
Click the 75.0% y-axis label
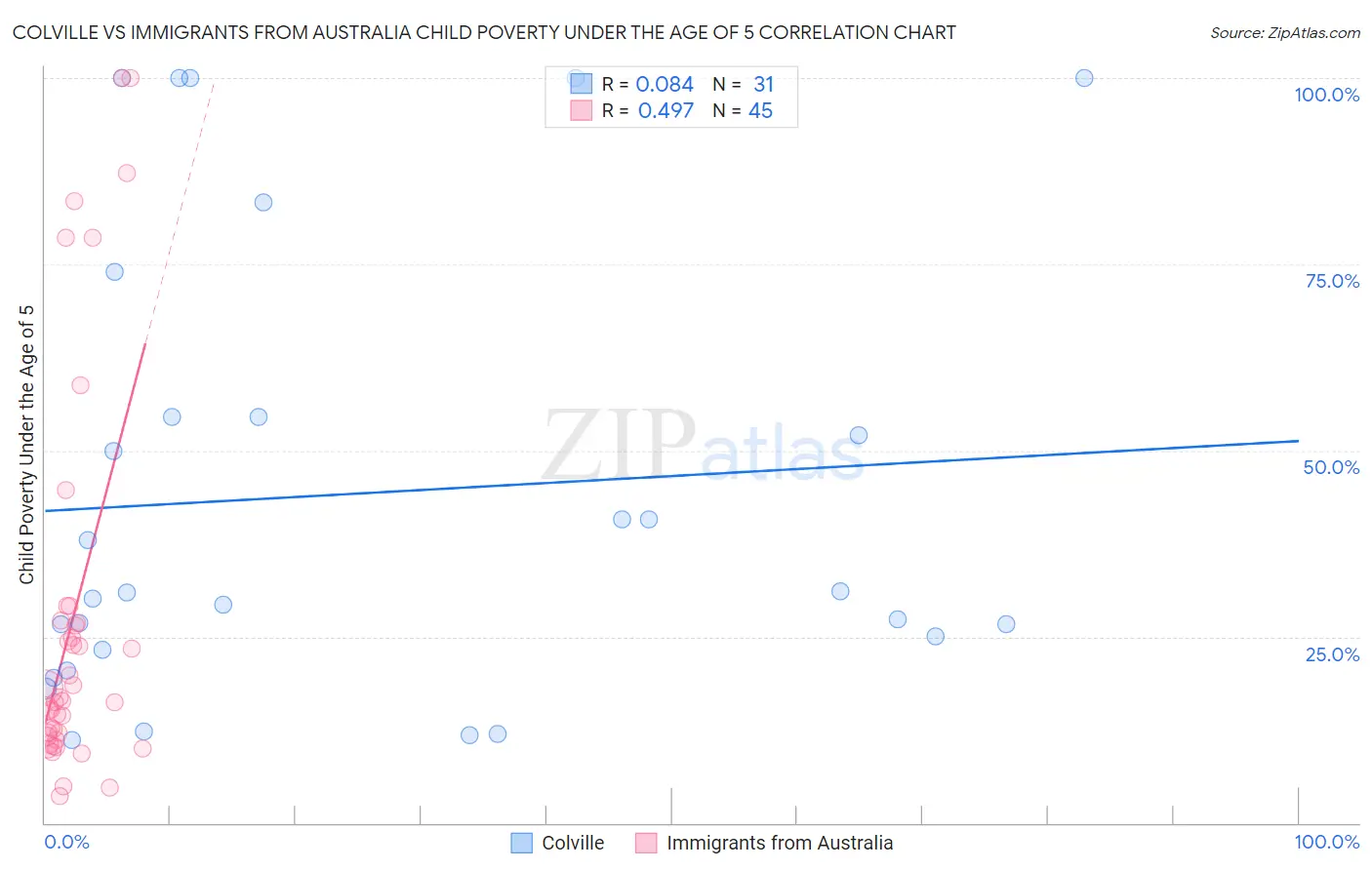point(1332,281)
